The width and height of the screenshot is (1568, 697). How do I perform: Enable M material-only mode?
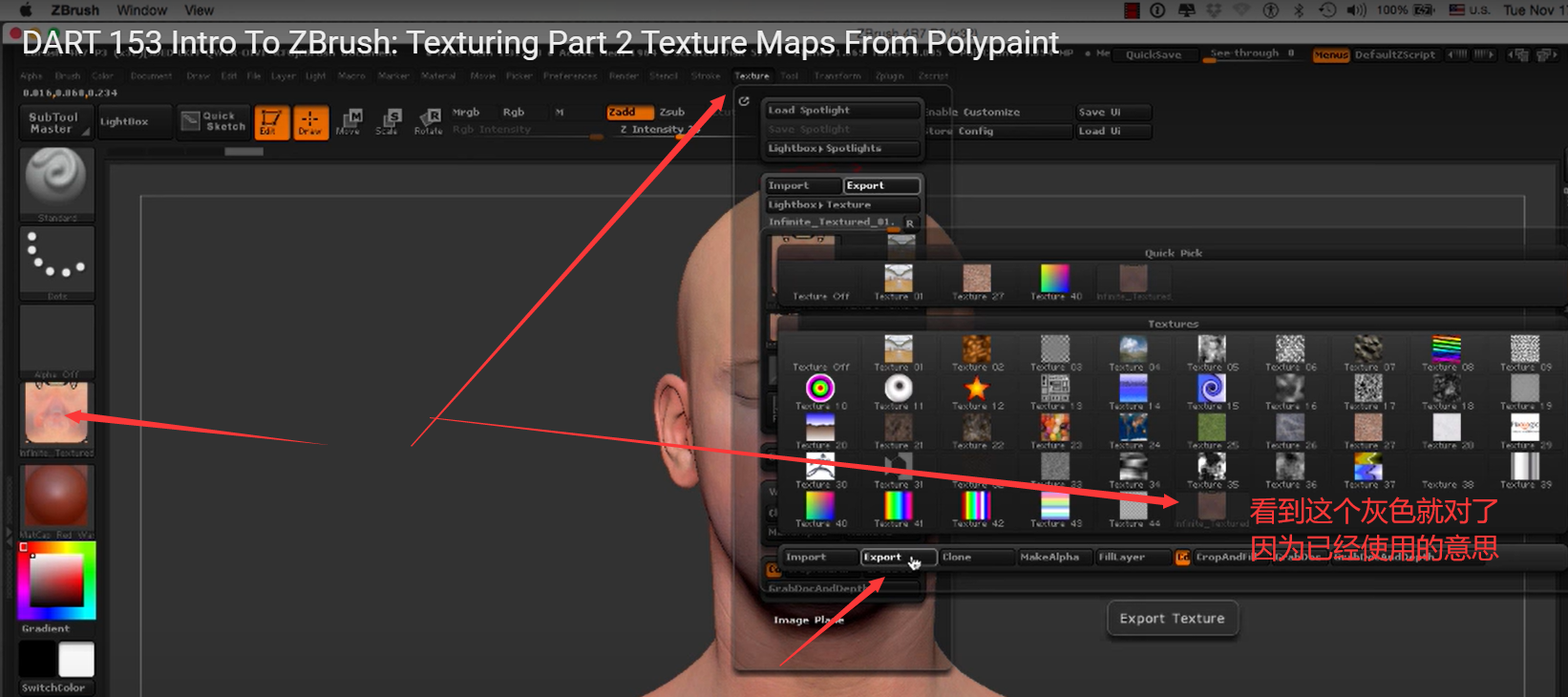pos(560,113)
